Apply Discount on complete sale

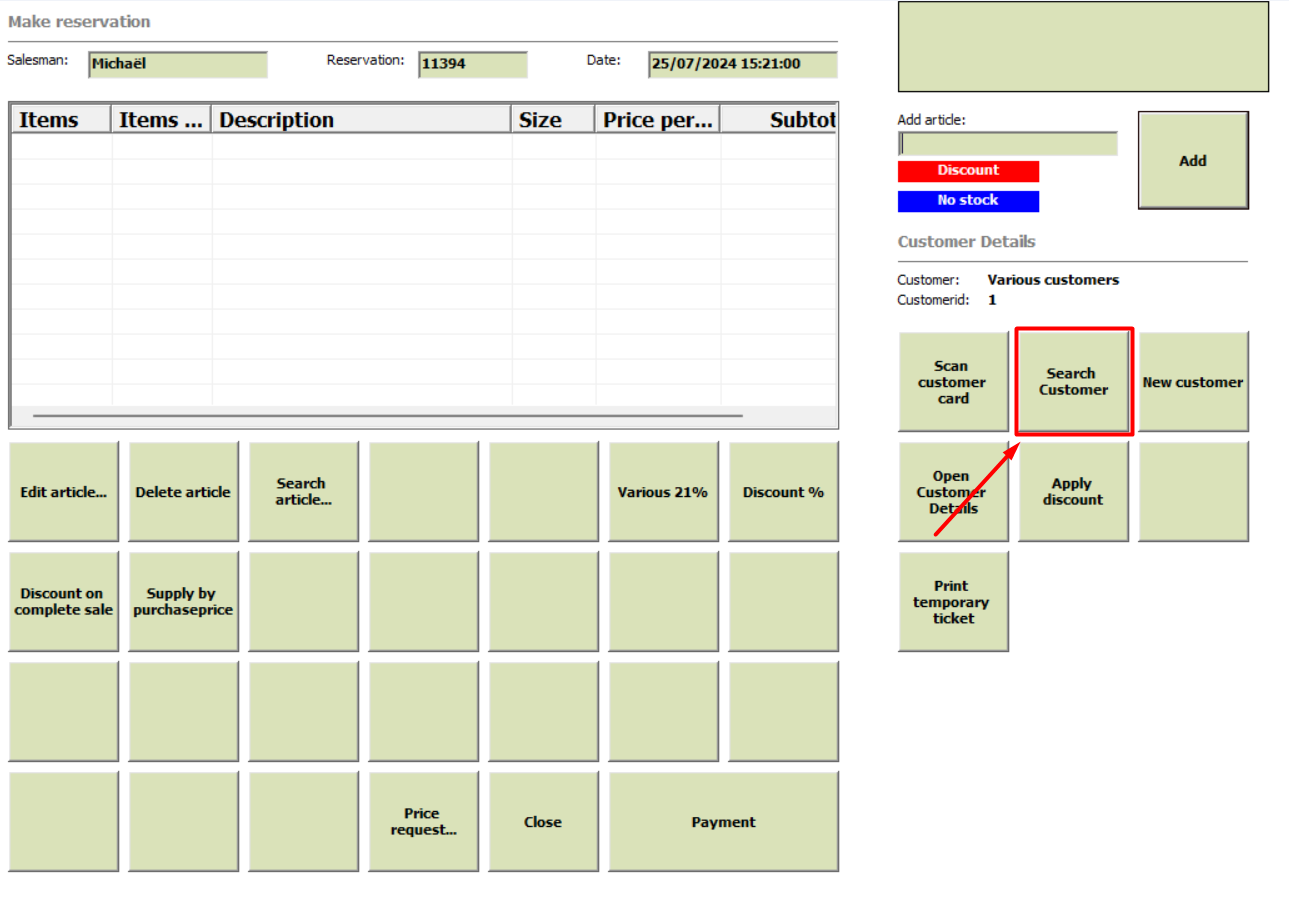coord(64,602)
